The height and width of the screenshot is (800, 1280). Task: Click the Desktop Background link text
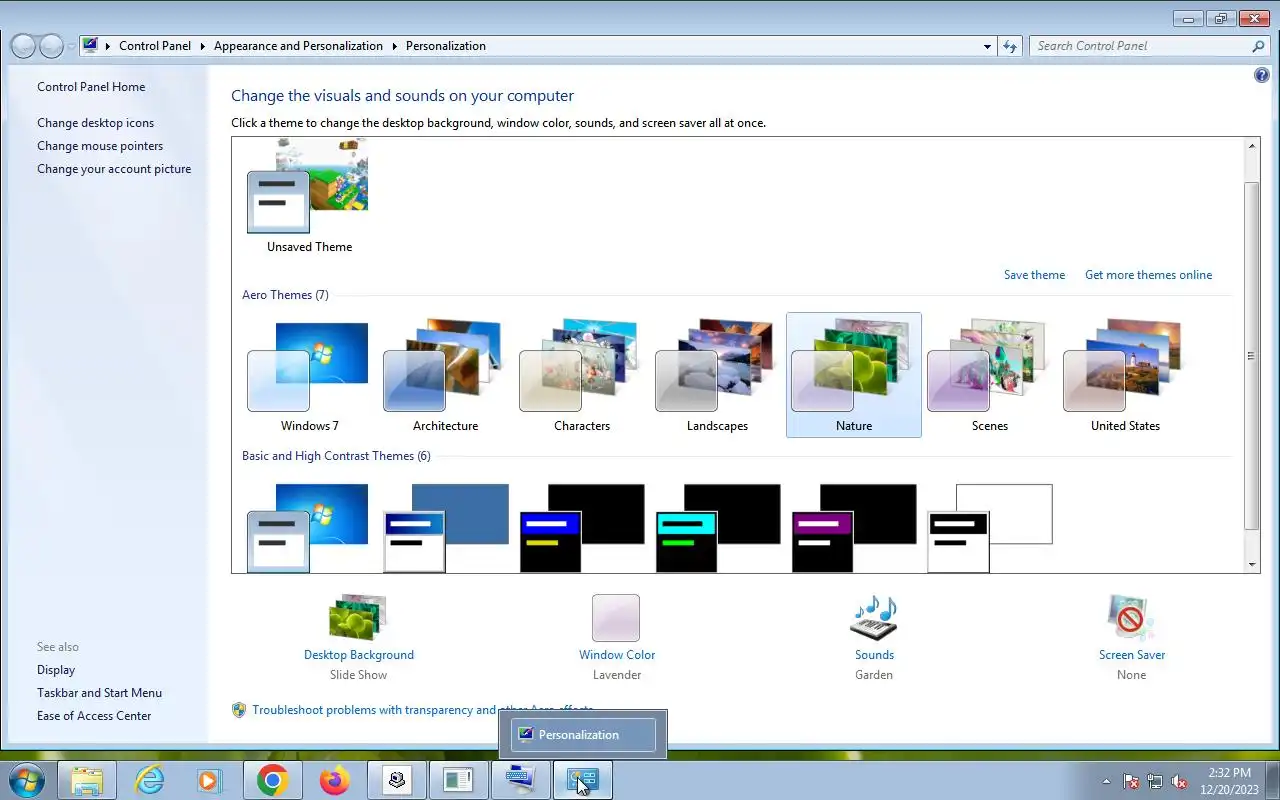point(359,655)
